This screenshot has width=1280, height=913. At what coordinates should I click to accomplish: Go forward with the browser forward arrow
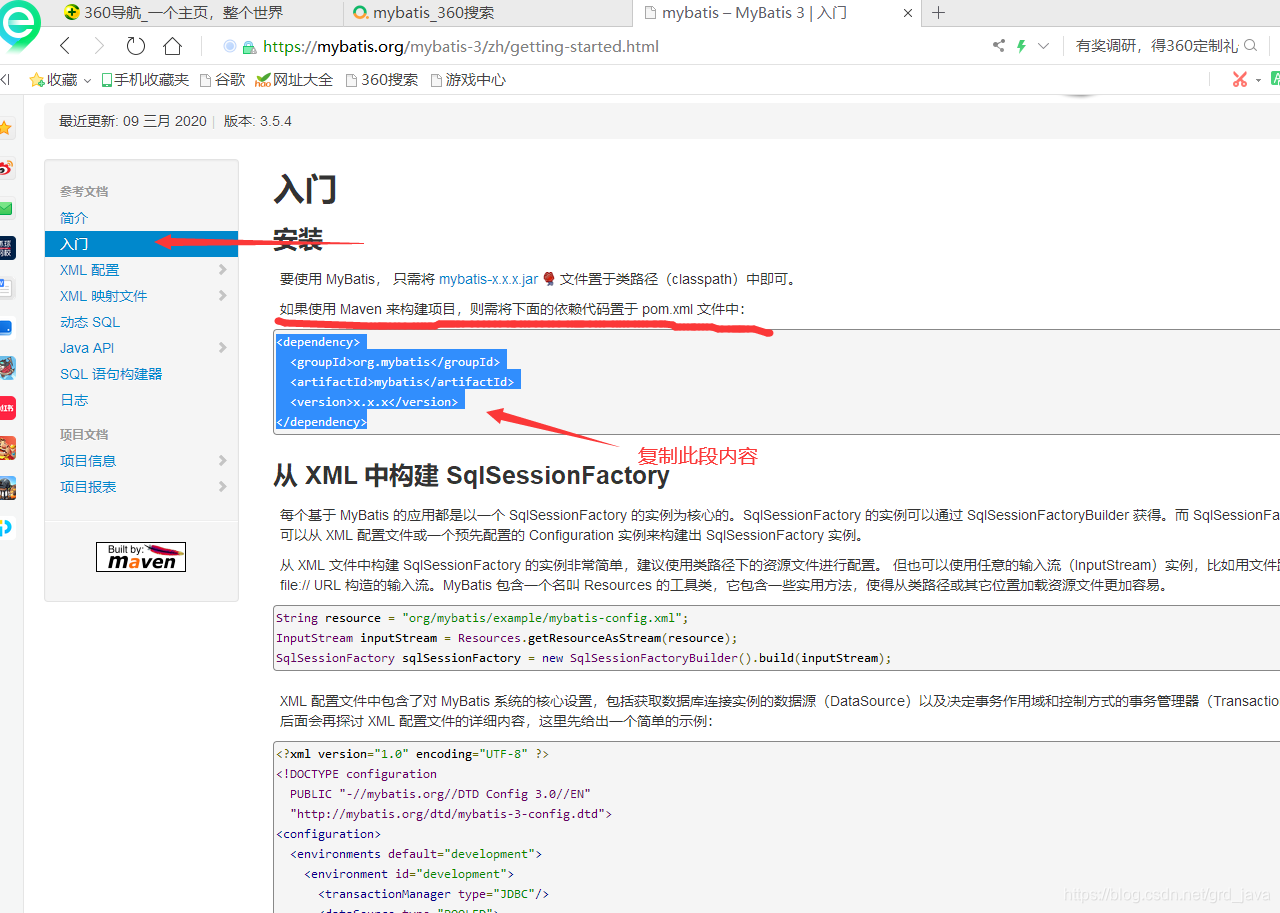[99, 46]
